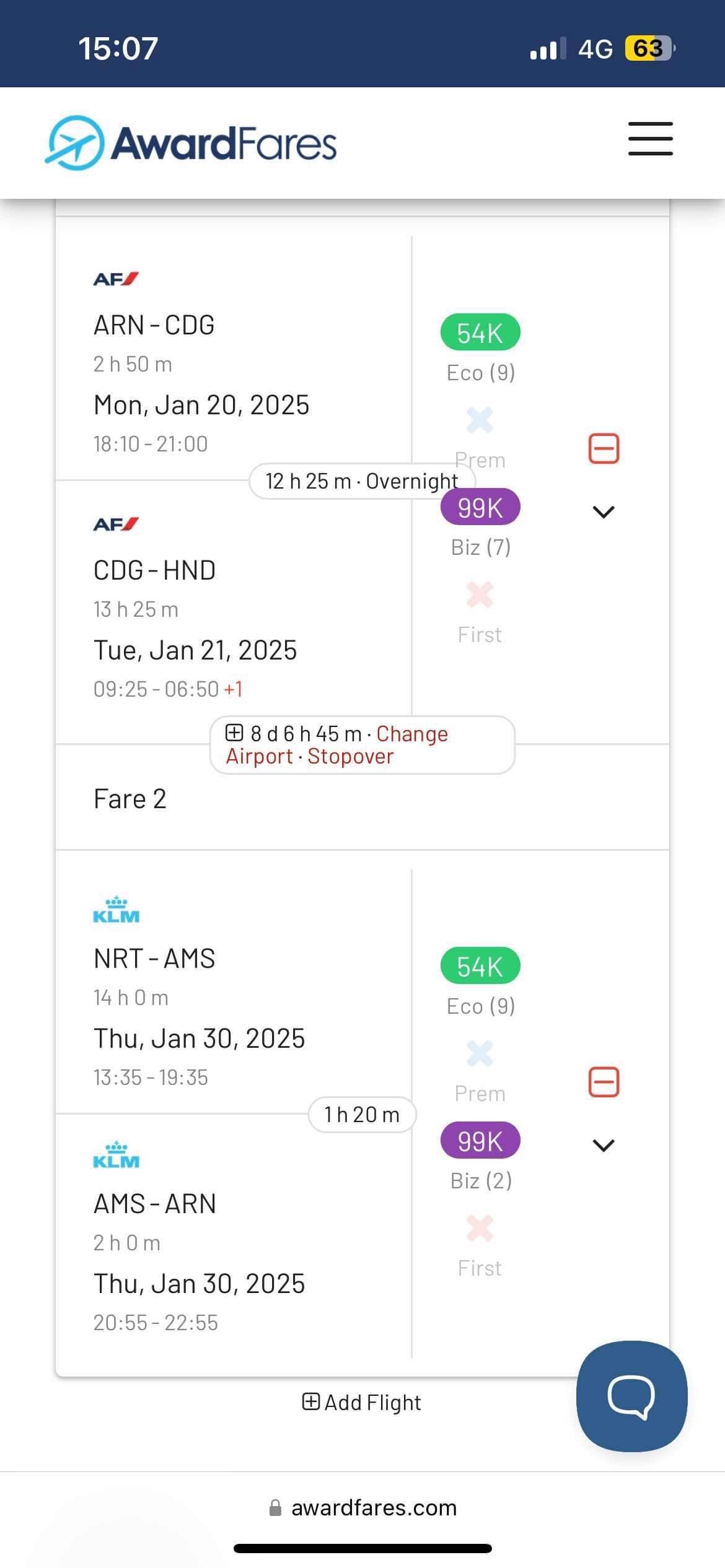Select 99K Biz (2) on KLM fare

pyautogui.click(x=480, y=1141)
